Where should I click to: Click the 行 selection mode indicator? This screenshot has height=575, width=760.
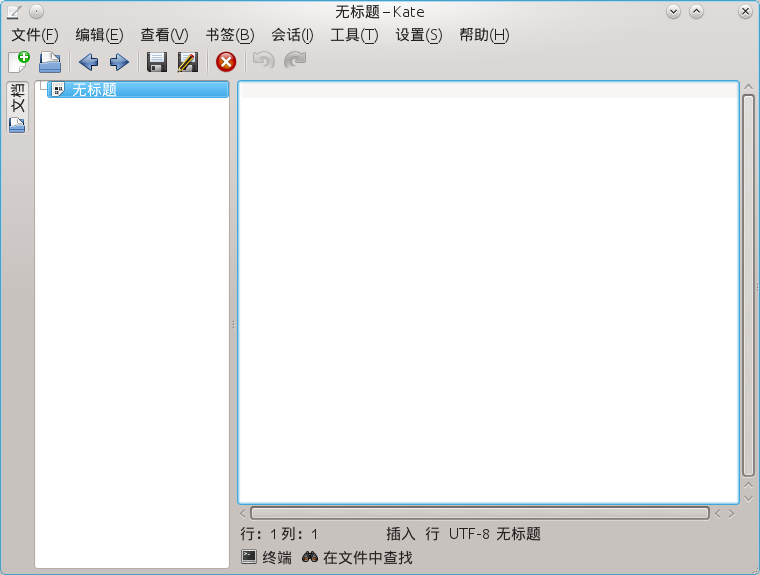click(432, 534)
